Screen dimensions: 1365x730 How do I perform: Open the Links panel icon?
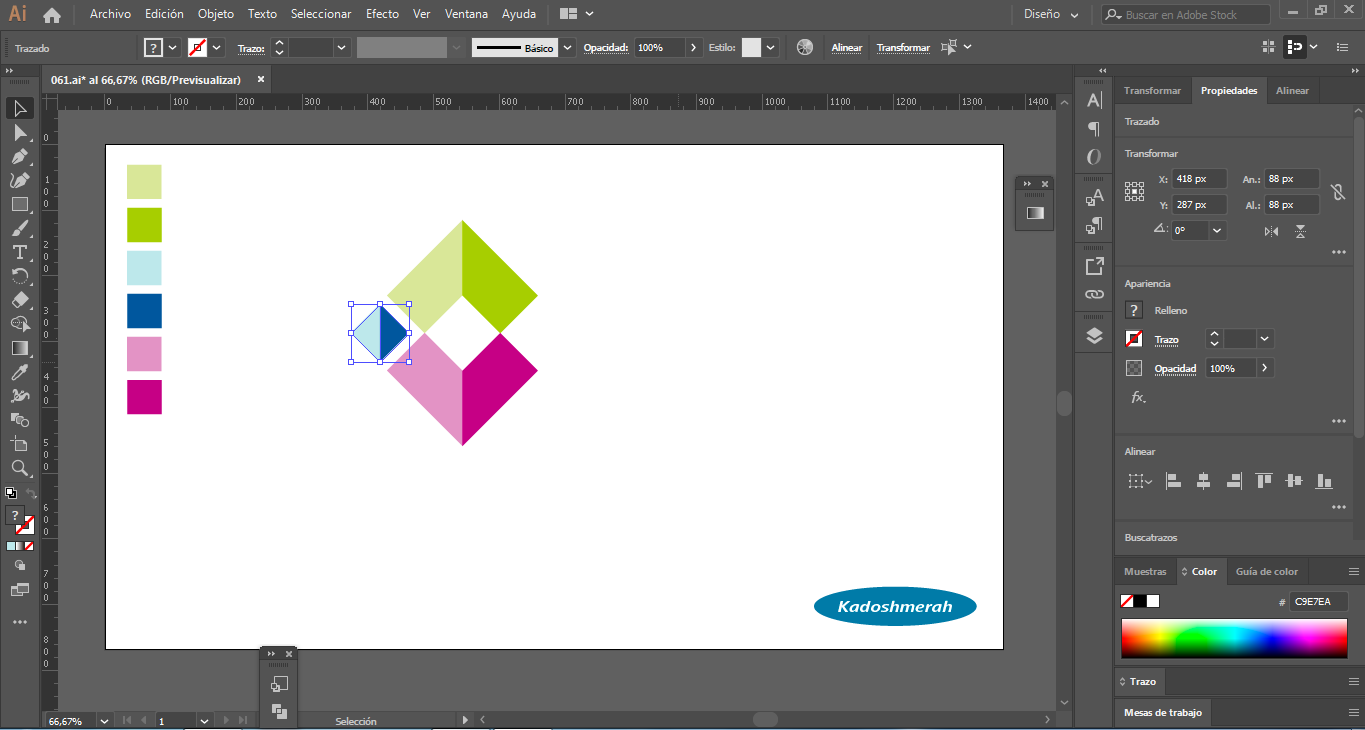coord(1094,295)
